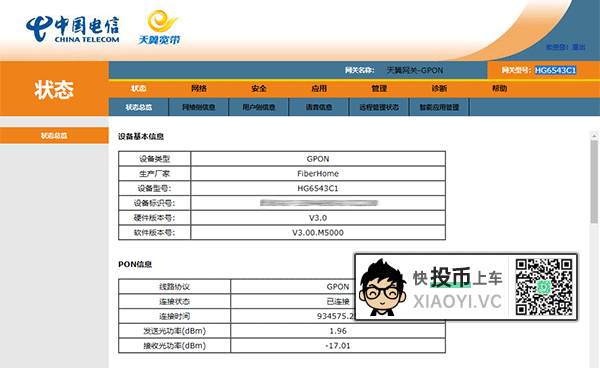Switch to the 用户侧信息 sub-tab

coord(259,107)
